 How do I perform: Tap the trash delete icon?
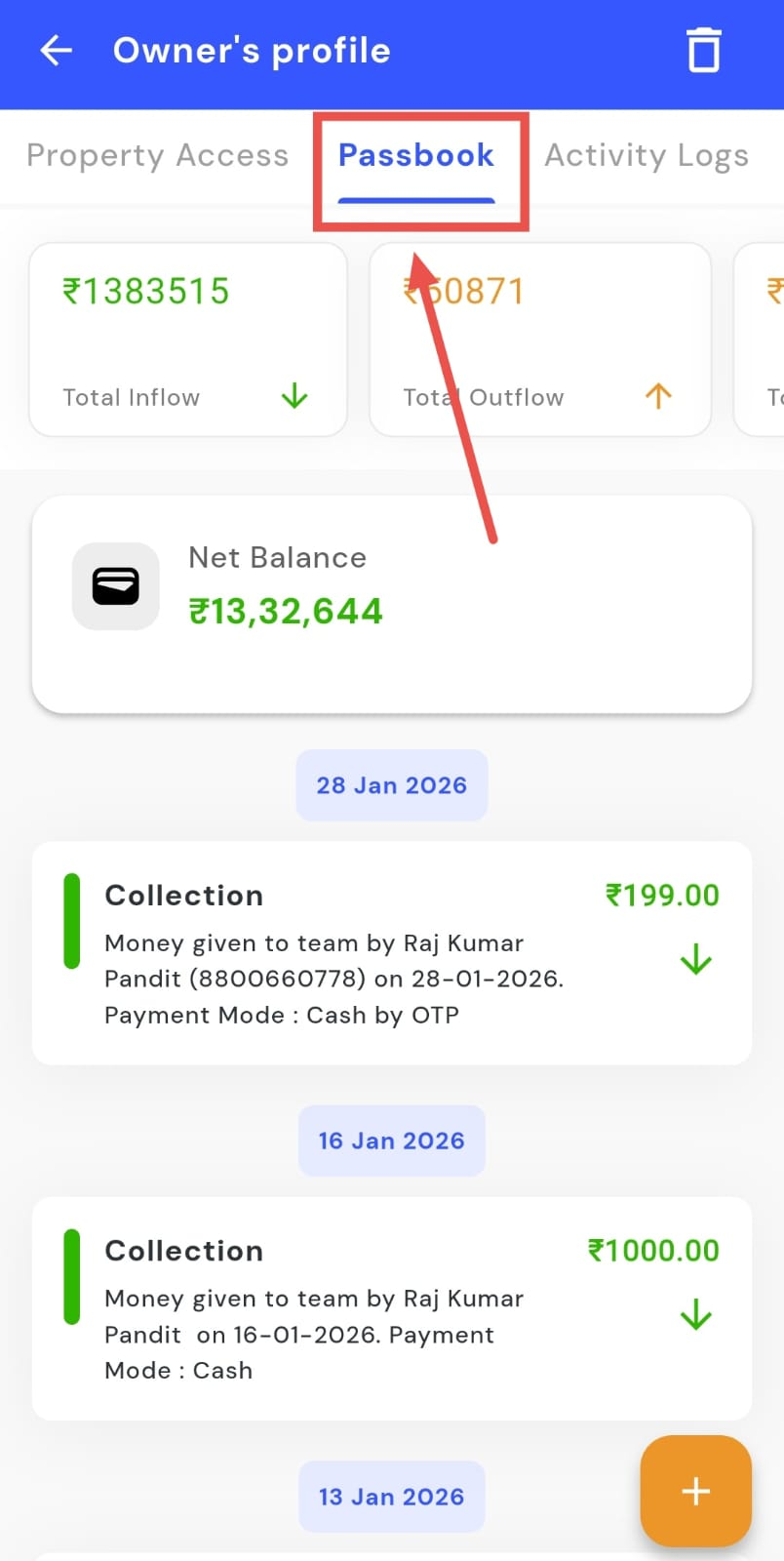(703, 51)
